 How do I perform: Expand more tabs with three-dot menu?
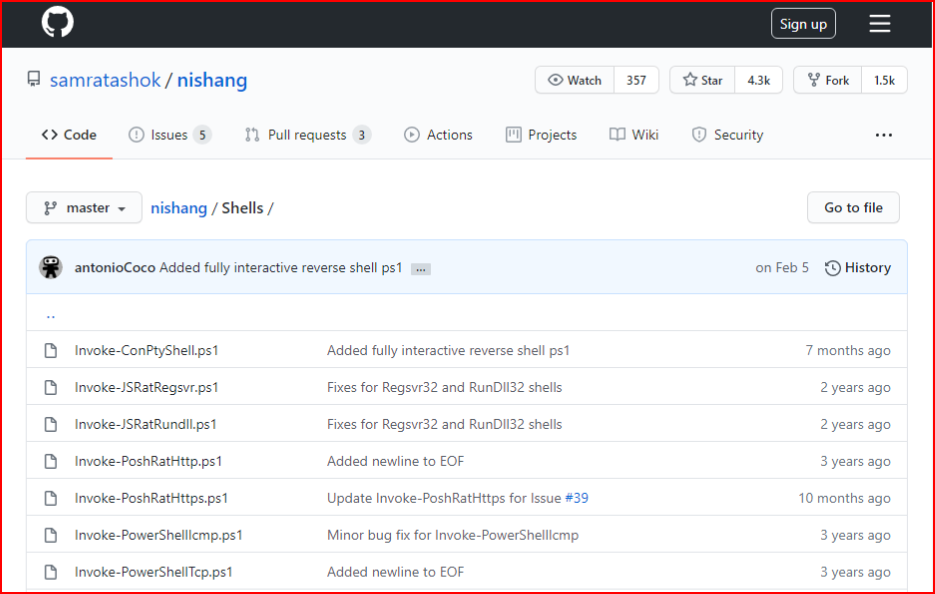[x=884, y=135]
